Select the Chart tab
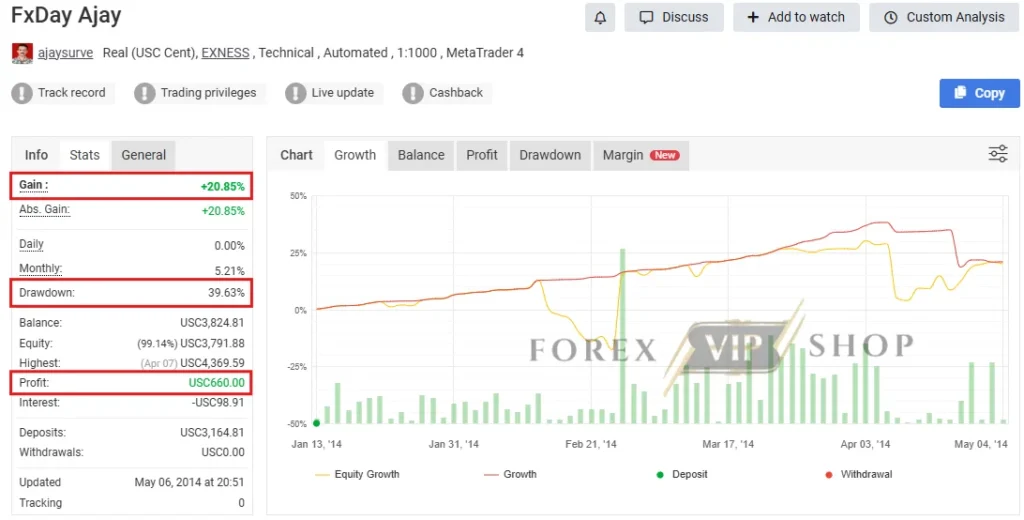Image resolution: width=1024 pixels, height=520 pixels. [296, 155]
